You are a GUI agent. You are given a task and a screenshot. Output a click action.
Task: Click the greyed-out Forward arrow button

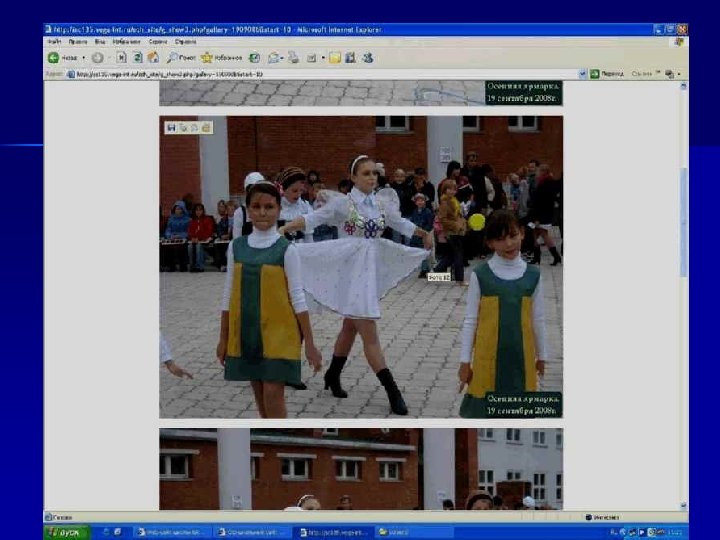tap(97, 58)
